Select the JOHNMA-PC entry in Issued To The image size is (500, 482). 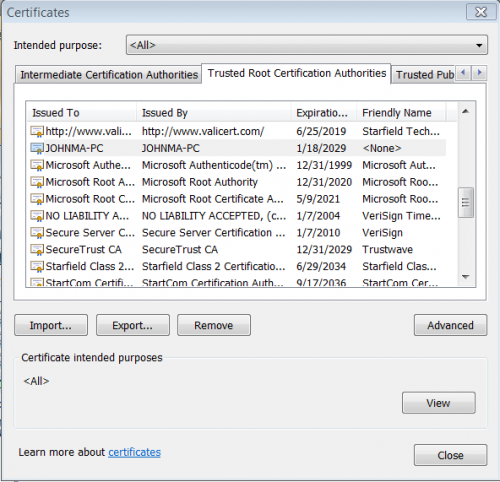pos(74,148)
